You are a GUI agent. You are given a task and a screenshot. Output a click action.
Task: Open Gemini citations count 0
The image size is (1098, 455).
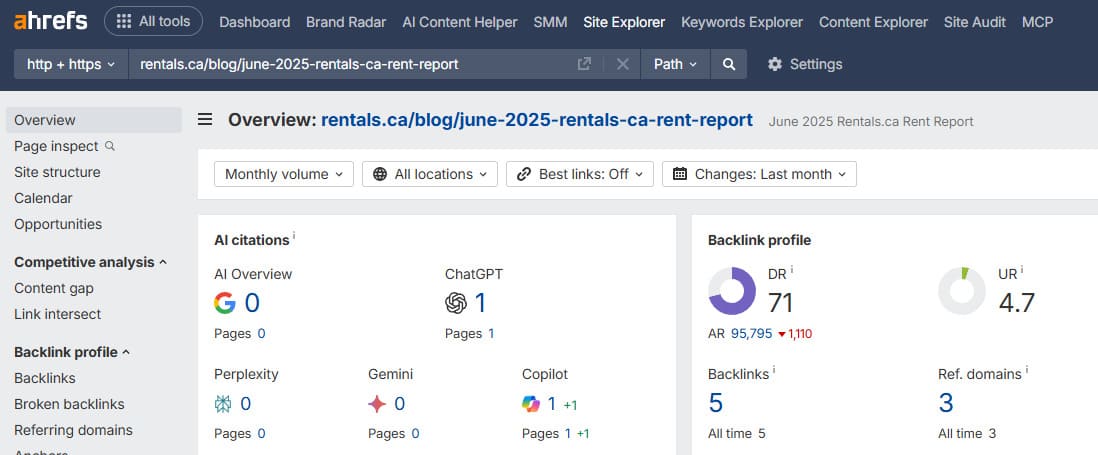point(400,404)
